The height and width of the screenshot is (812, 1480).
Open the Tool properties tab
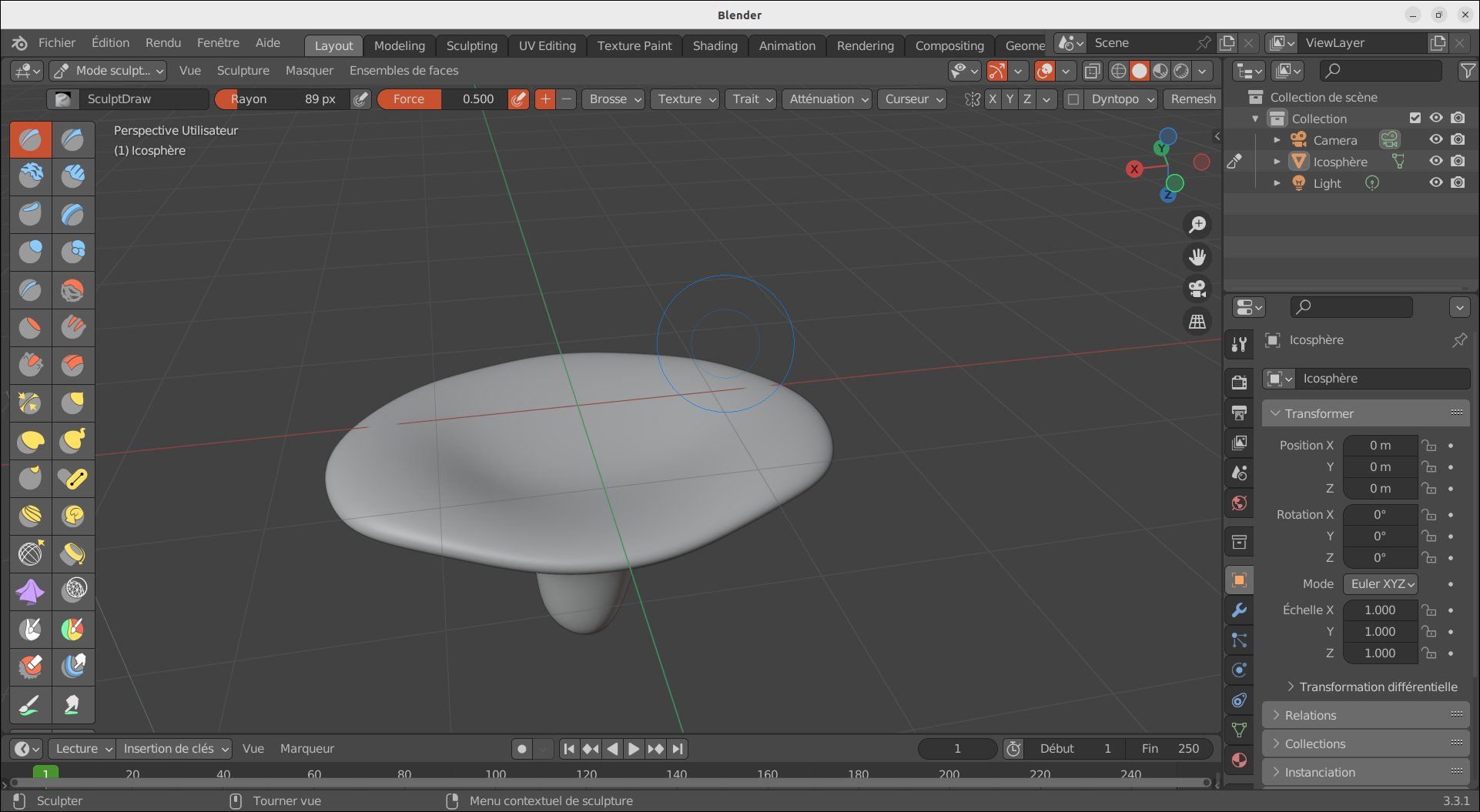click(x=1239, y=344)
